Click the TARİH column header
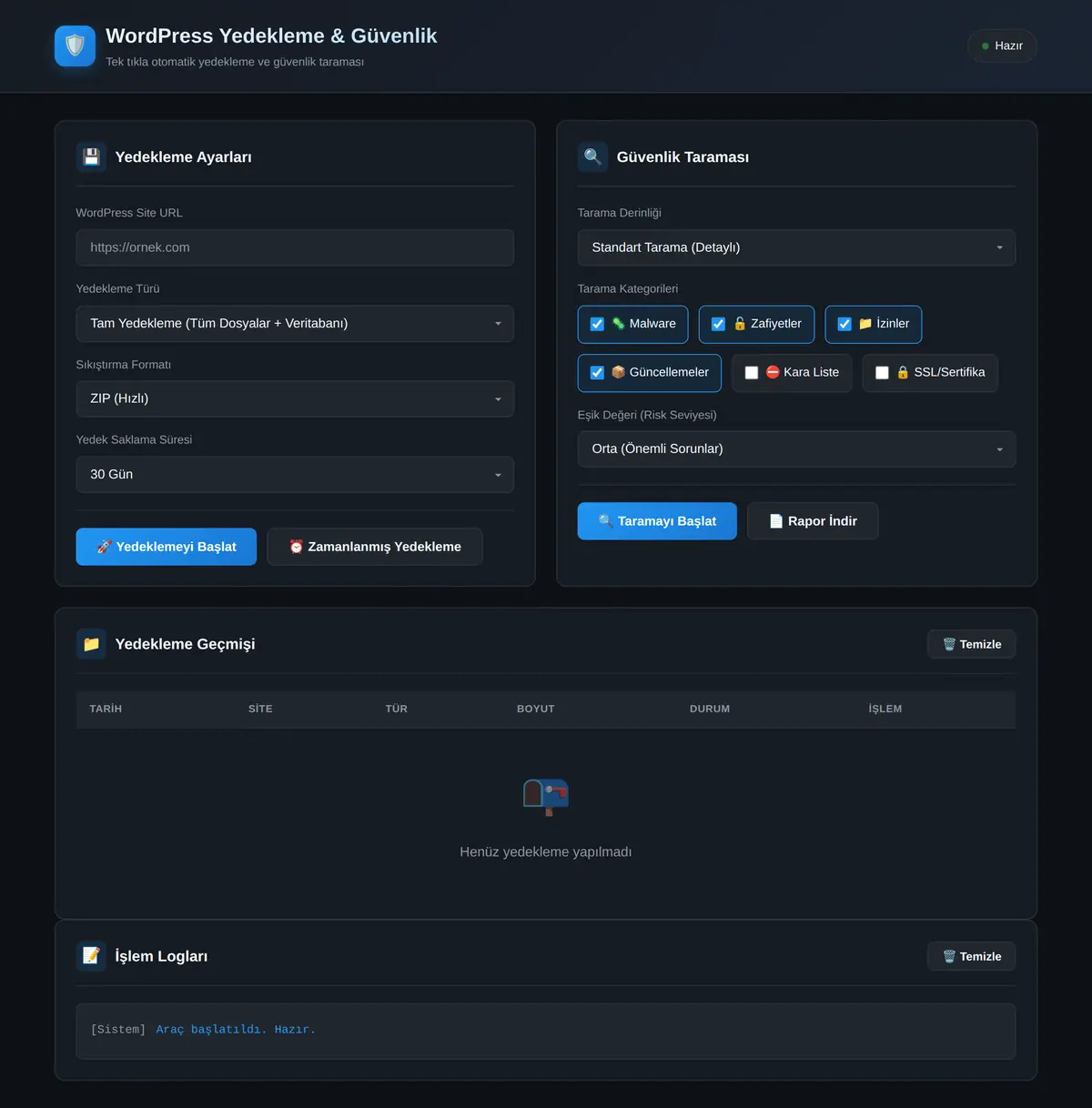 click(106, 709)
